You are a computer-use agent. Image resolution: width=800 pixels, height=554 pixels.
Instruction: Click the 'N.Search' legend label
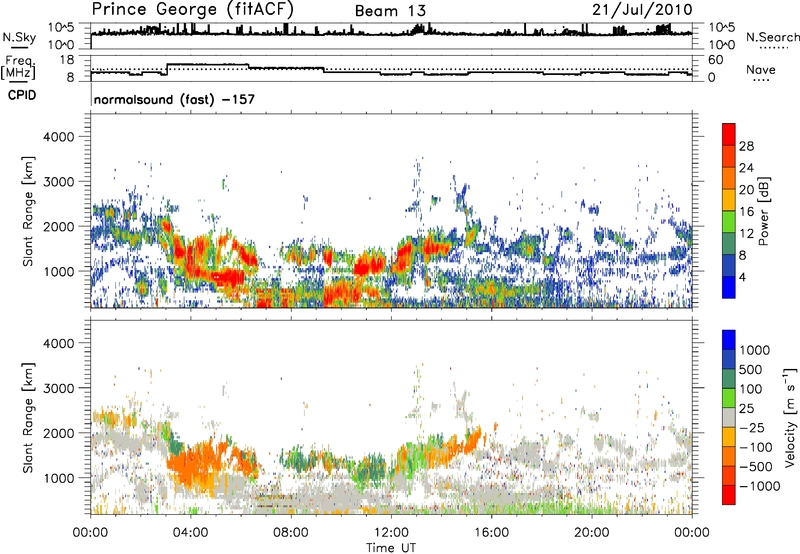773,37
